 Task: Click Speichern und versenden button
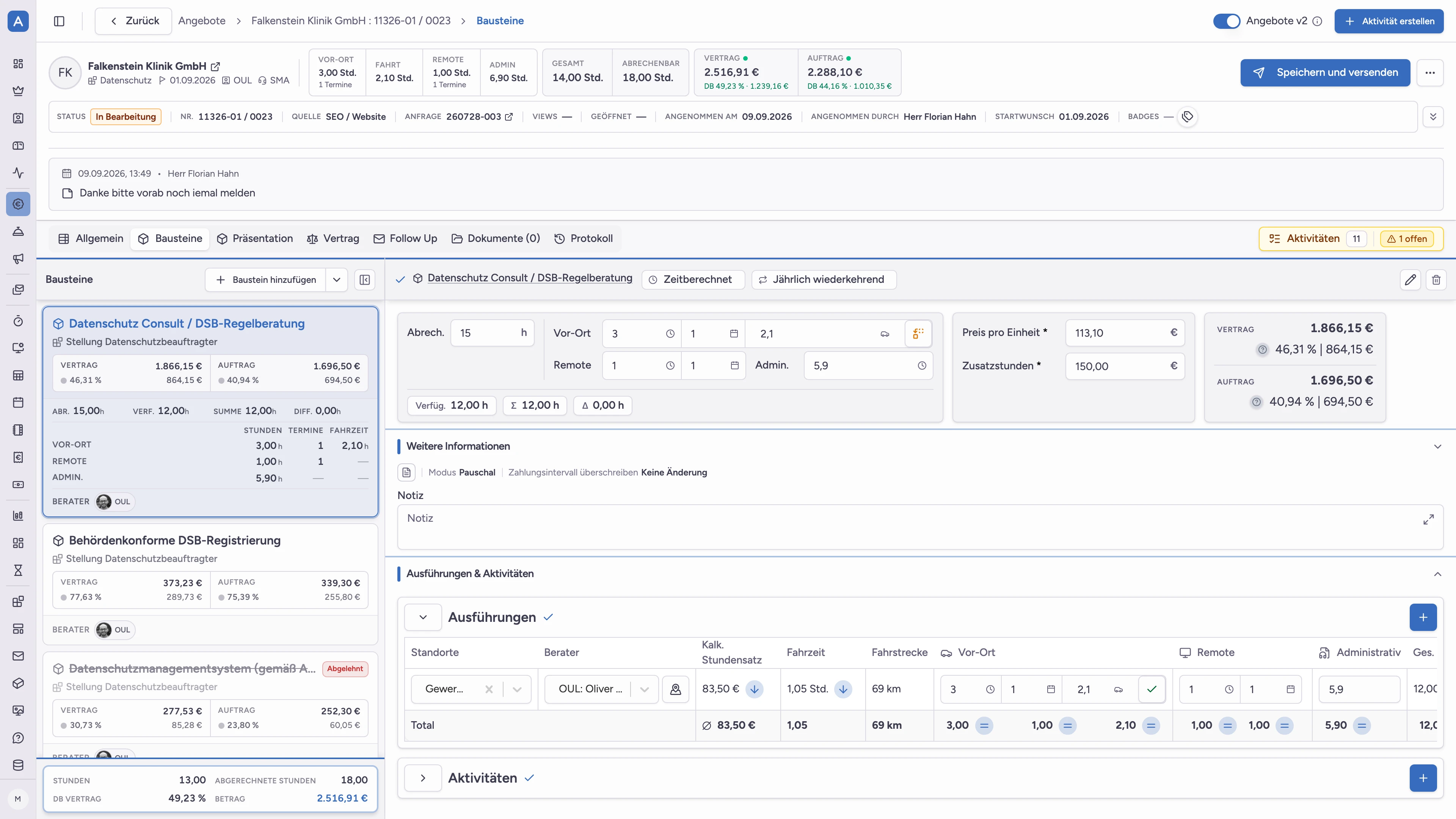[x=1325, y=72]
